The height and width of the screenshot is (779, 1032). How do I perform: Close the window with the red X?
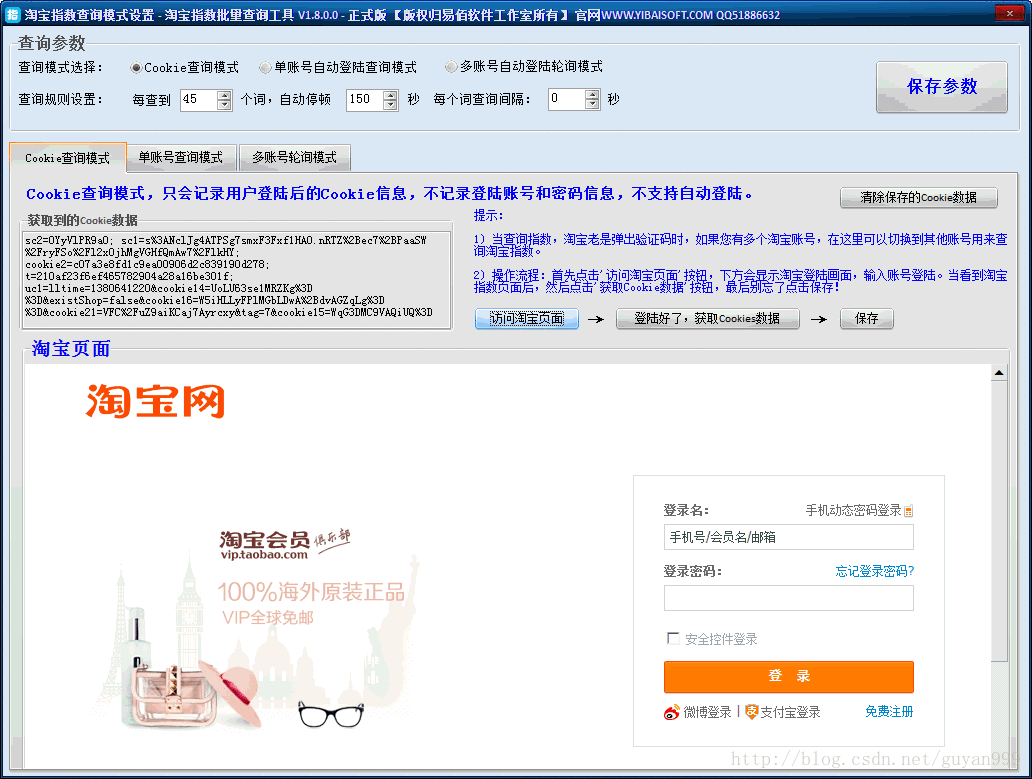pos(1009,13)
